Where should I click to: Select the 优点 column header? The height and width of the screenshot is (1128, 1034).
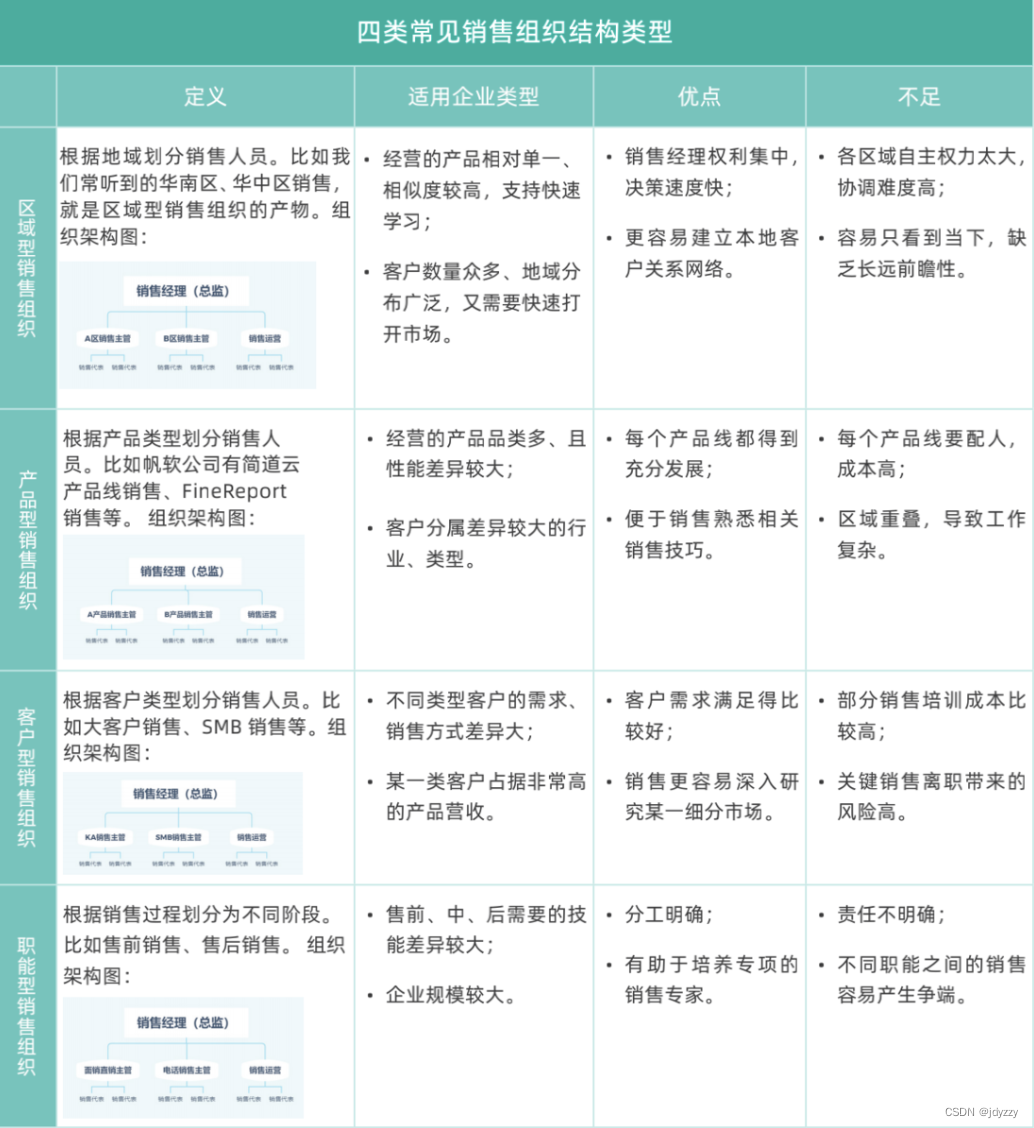(x=699, y=96)
